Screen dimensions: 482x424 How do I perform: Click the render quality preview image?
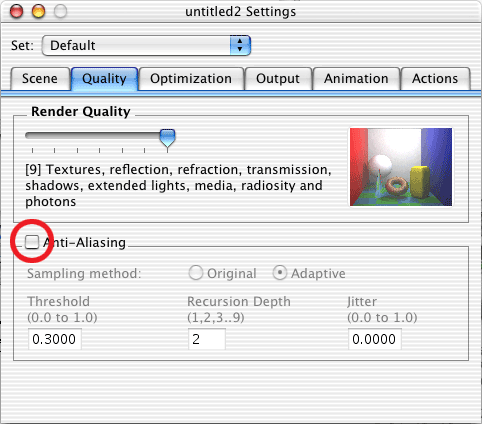click(x=401, y=167)
